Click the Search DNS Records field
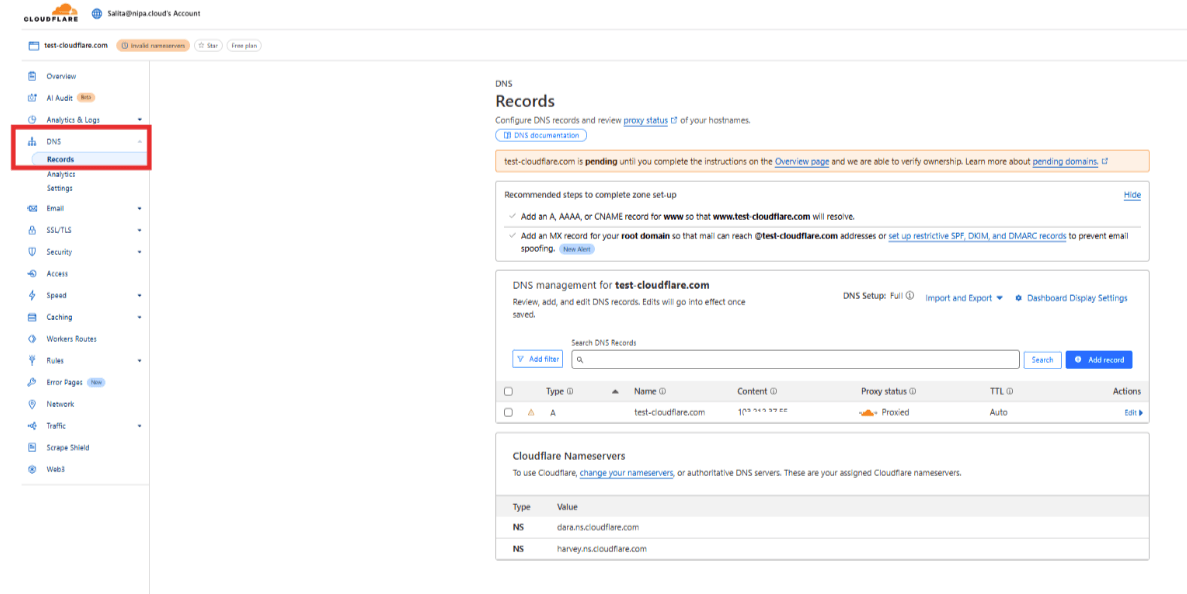This screenshot has height=594, width=1187. point(796,359)
